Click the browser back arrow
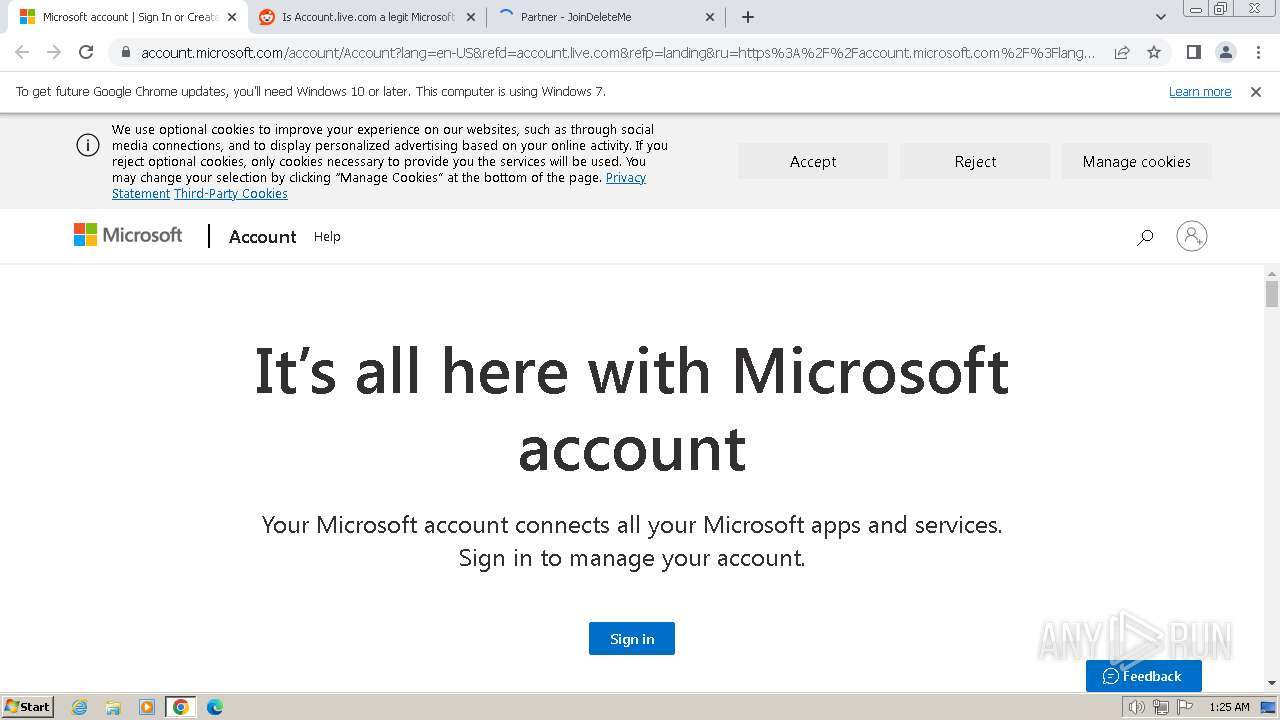1280x720 pixels. click(22, 52)
